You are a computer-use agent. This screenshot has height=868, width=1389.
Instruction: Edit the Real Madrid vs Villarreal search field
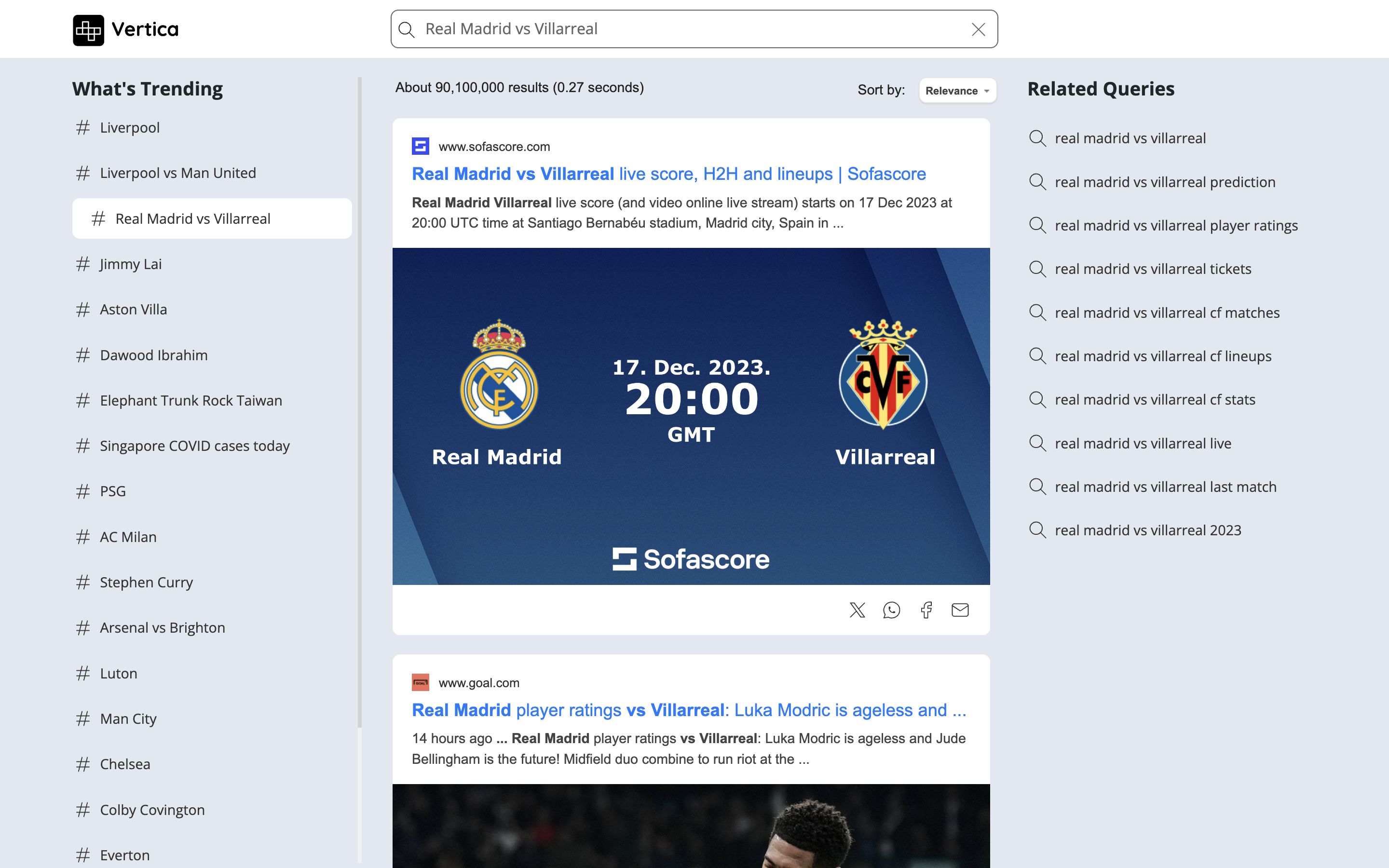(x=694, y=29)
